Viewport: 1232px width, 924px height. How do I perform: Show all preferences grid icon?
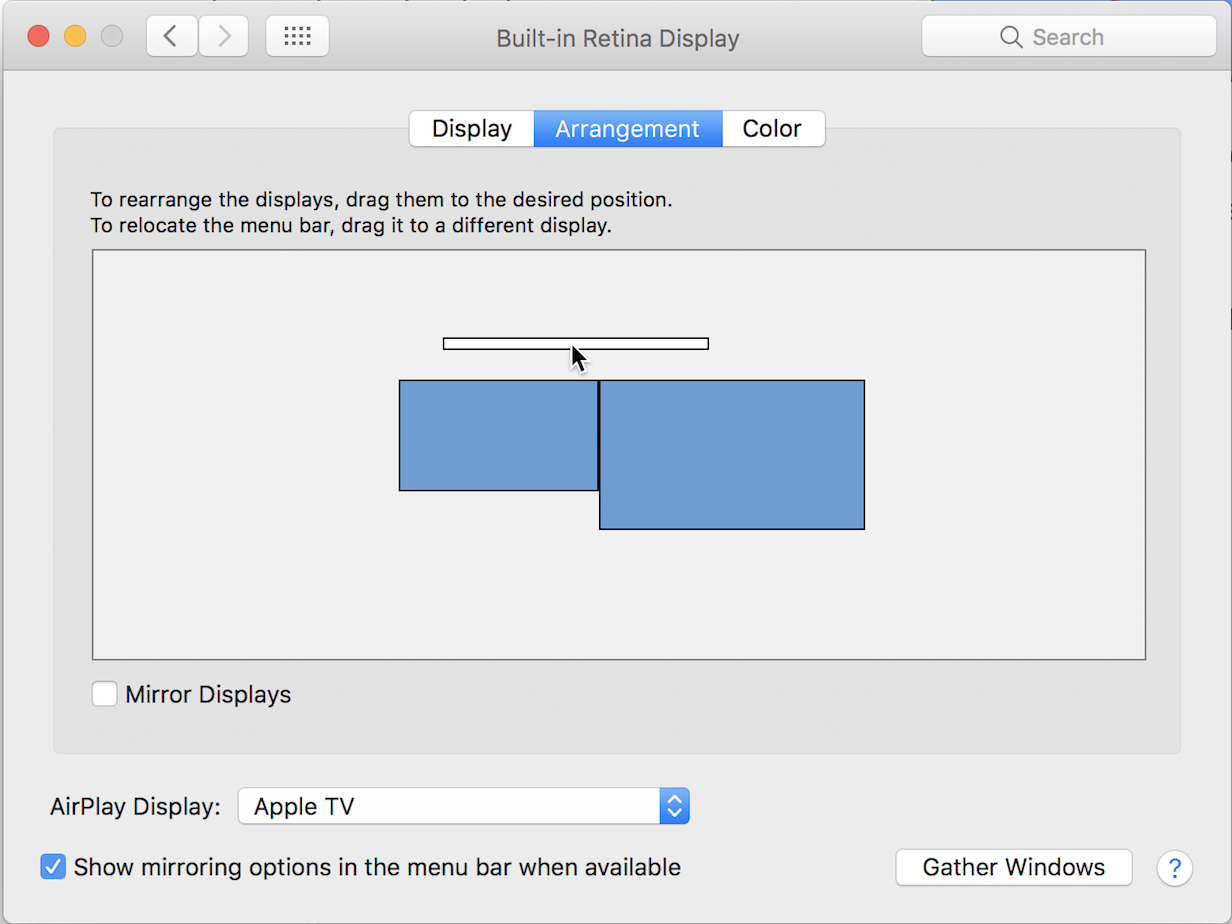[297, 37]
